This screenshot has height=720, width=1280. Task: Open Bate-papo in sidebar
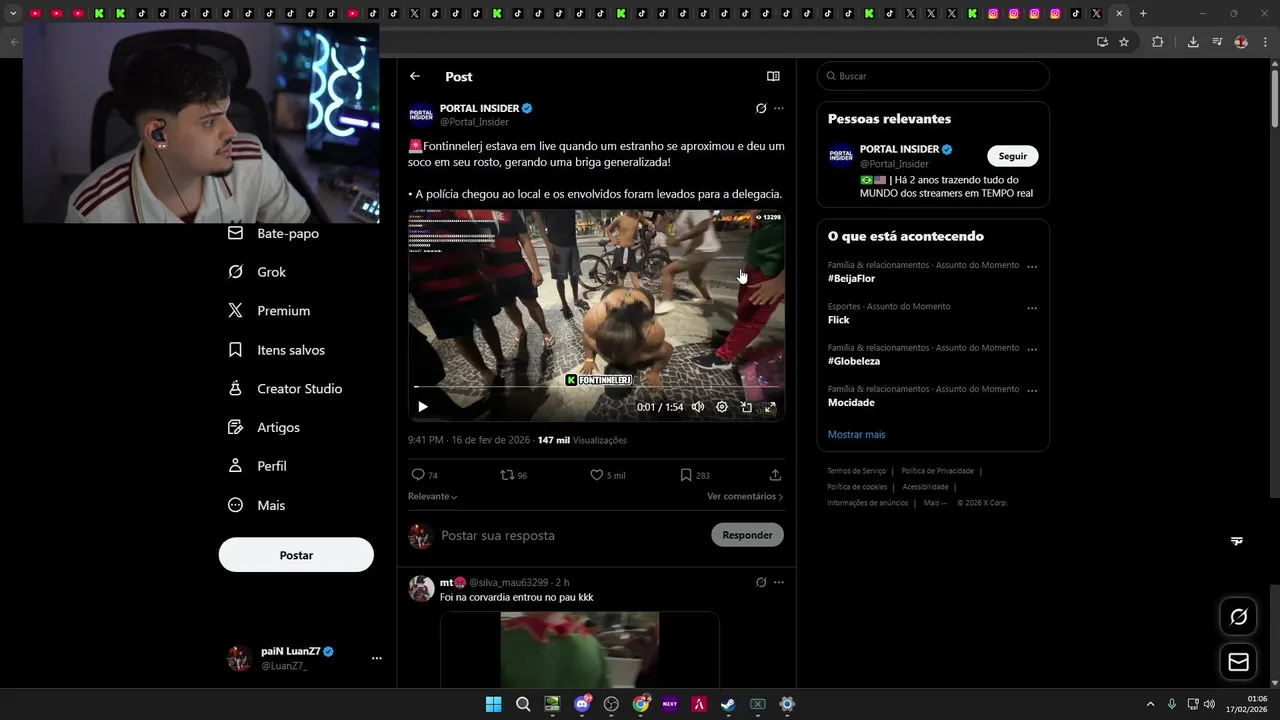(273, 233)
